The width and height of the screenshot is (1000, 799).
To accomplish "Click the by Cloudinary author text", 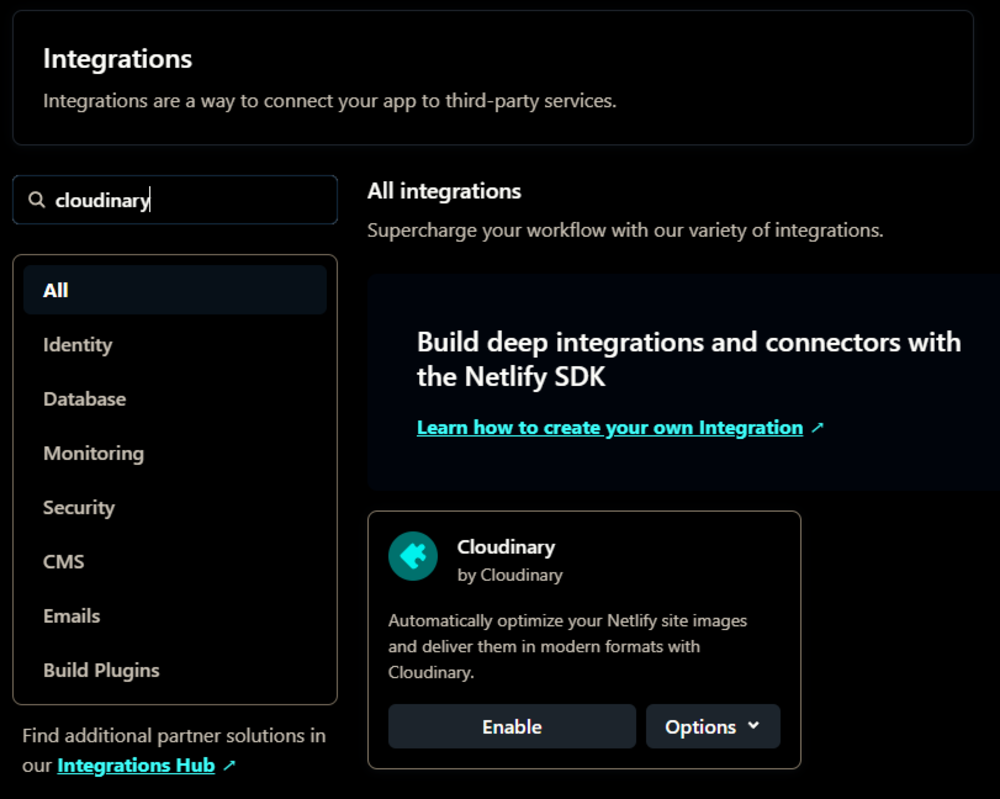I will point(509,575).
